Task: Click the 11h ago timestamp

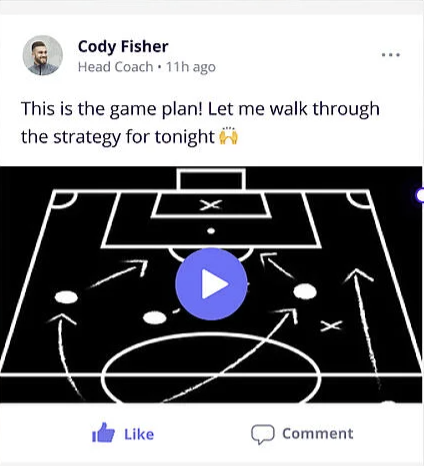Action: 191,67
